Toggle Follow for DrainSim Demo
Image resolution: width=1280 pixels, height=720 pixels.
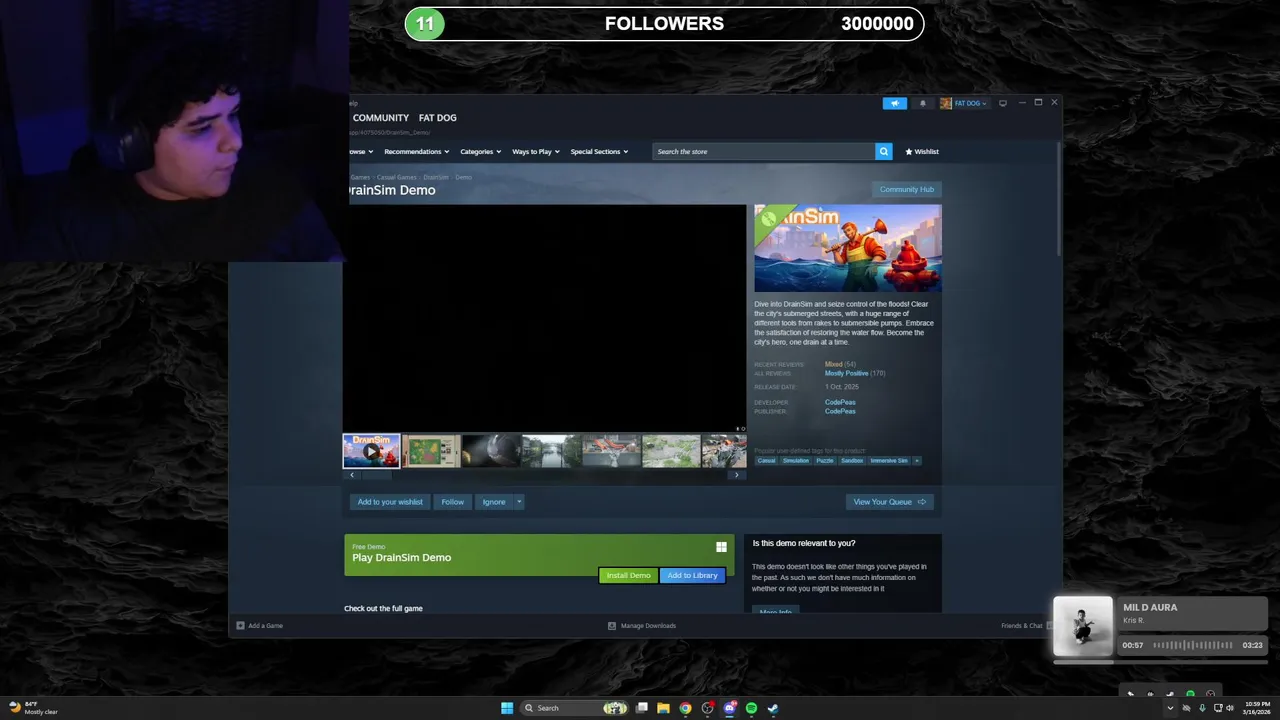[x=452, y=502]
